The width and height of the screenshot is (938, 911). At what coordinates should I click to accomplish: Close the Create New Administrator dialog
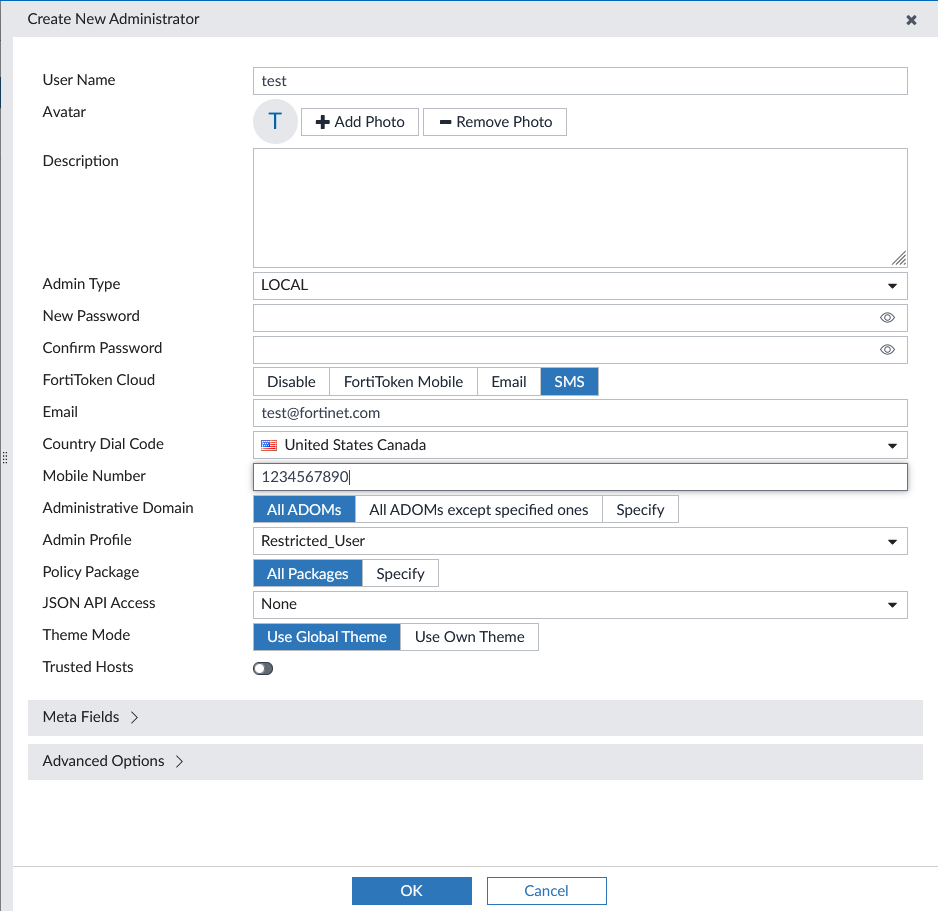(x=911, y=20)
